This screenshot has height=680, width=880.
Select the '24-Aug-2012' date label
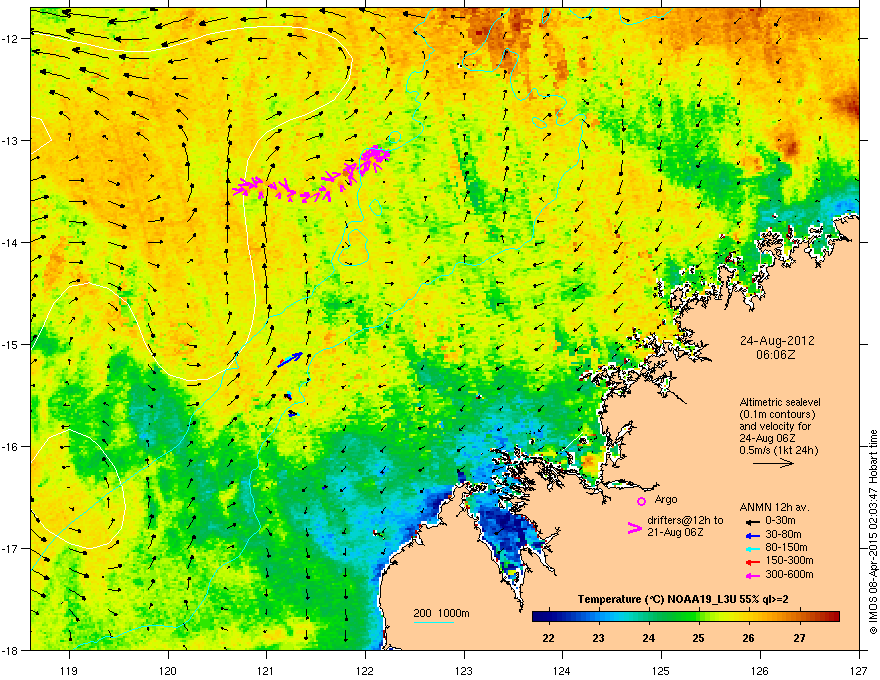coord(777,341)
